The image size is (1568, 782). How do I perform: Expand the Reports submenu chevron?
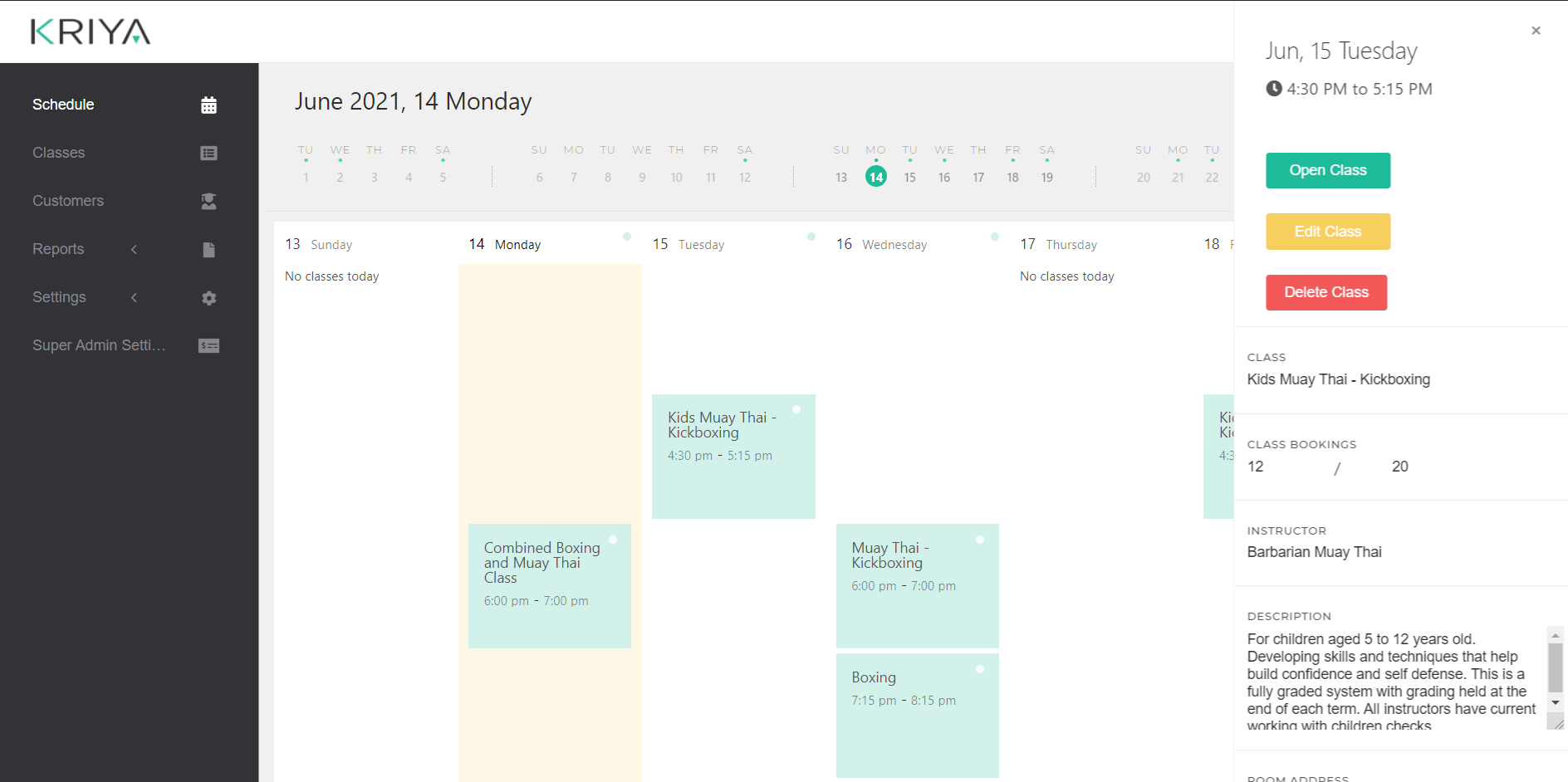point(134,250)
